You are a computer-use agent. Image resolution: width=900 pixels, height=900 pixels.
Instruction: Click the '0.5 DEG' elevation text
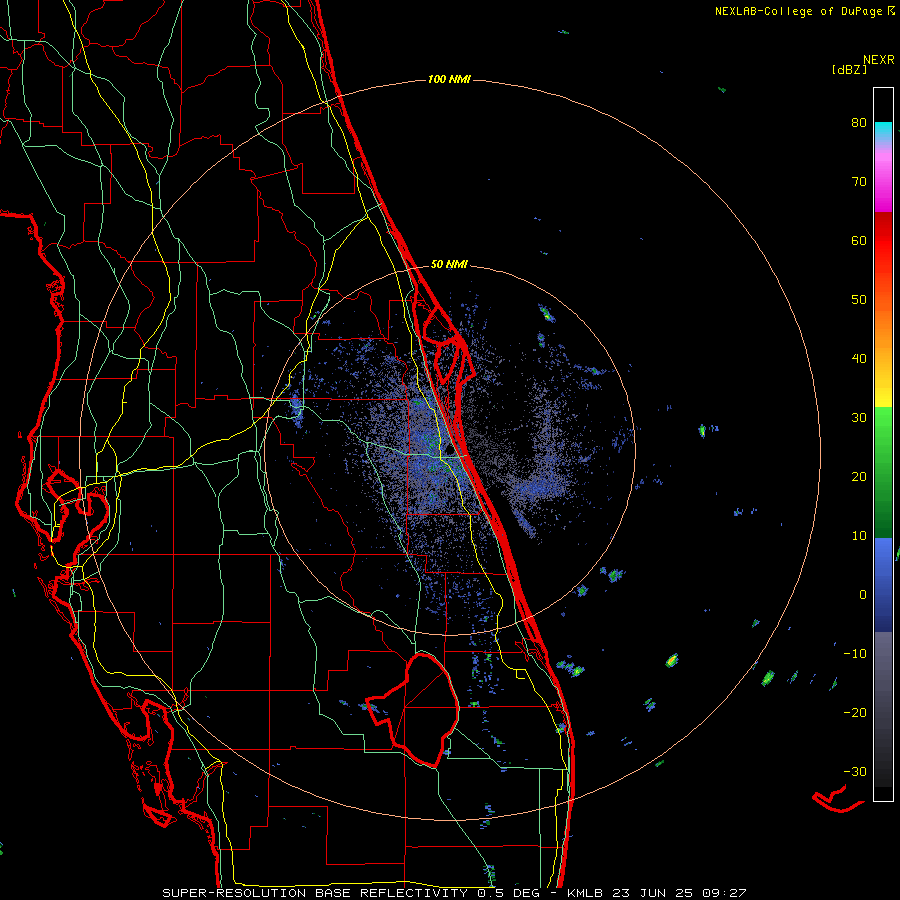[509, 893]
